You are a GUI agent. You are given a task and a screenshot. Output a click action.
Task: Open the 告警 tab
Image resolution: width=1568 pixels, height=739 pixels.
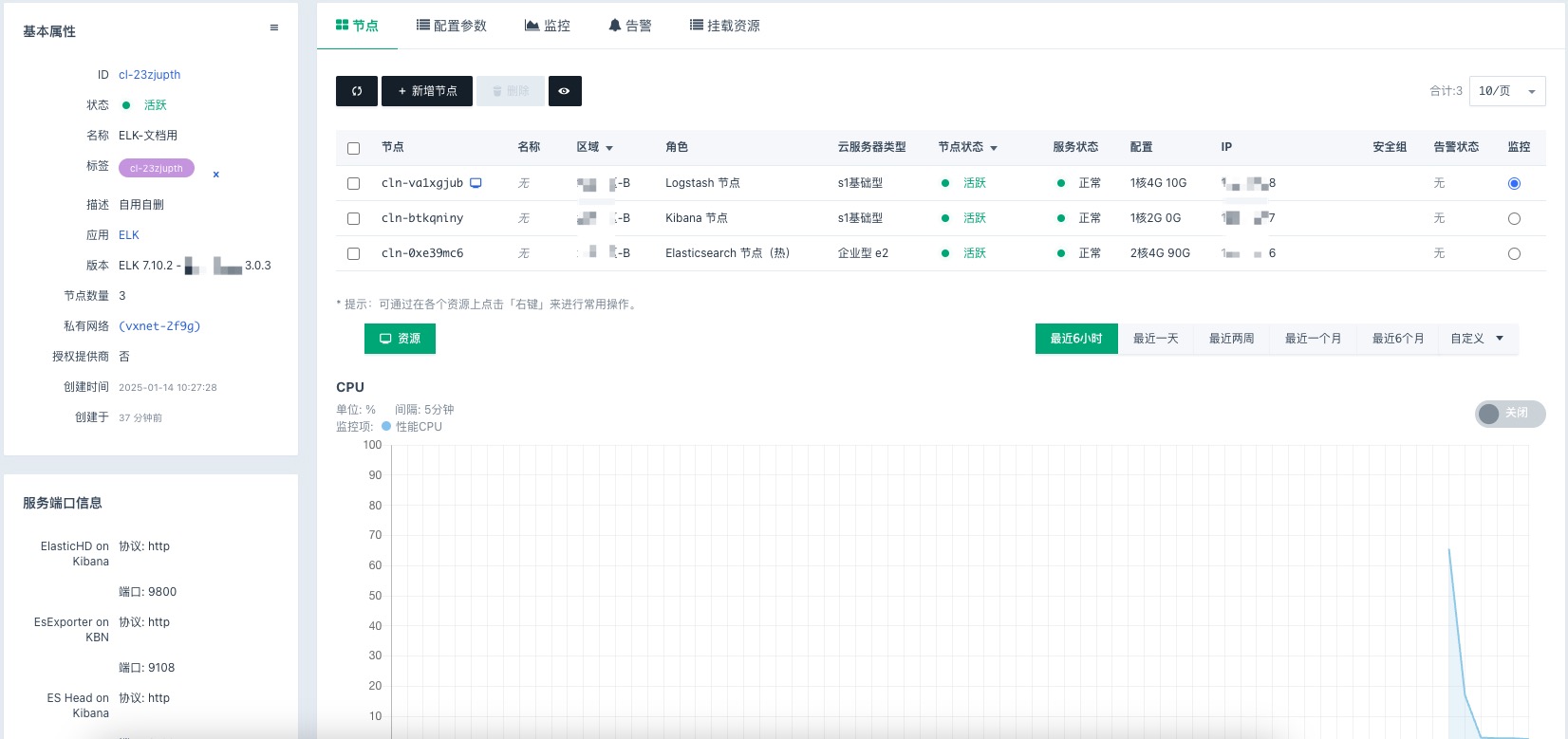coord(630,26)
